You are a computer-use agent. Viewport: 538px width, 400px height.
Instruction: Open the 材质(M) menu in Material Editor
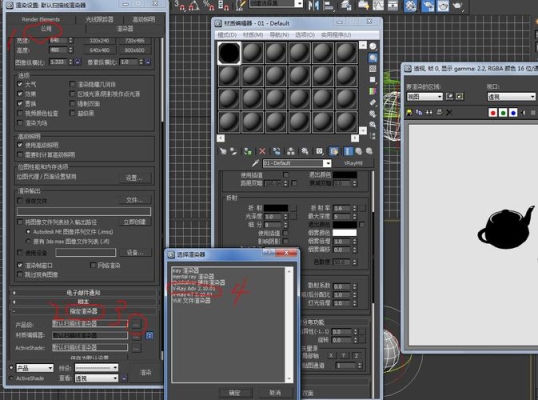253,35
